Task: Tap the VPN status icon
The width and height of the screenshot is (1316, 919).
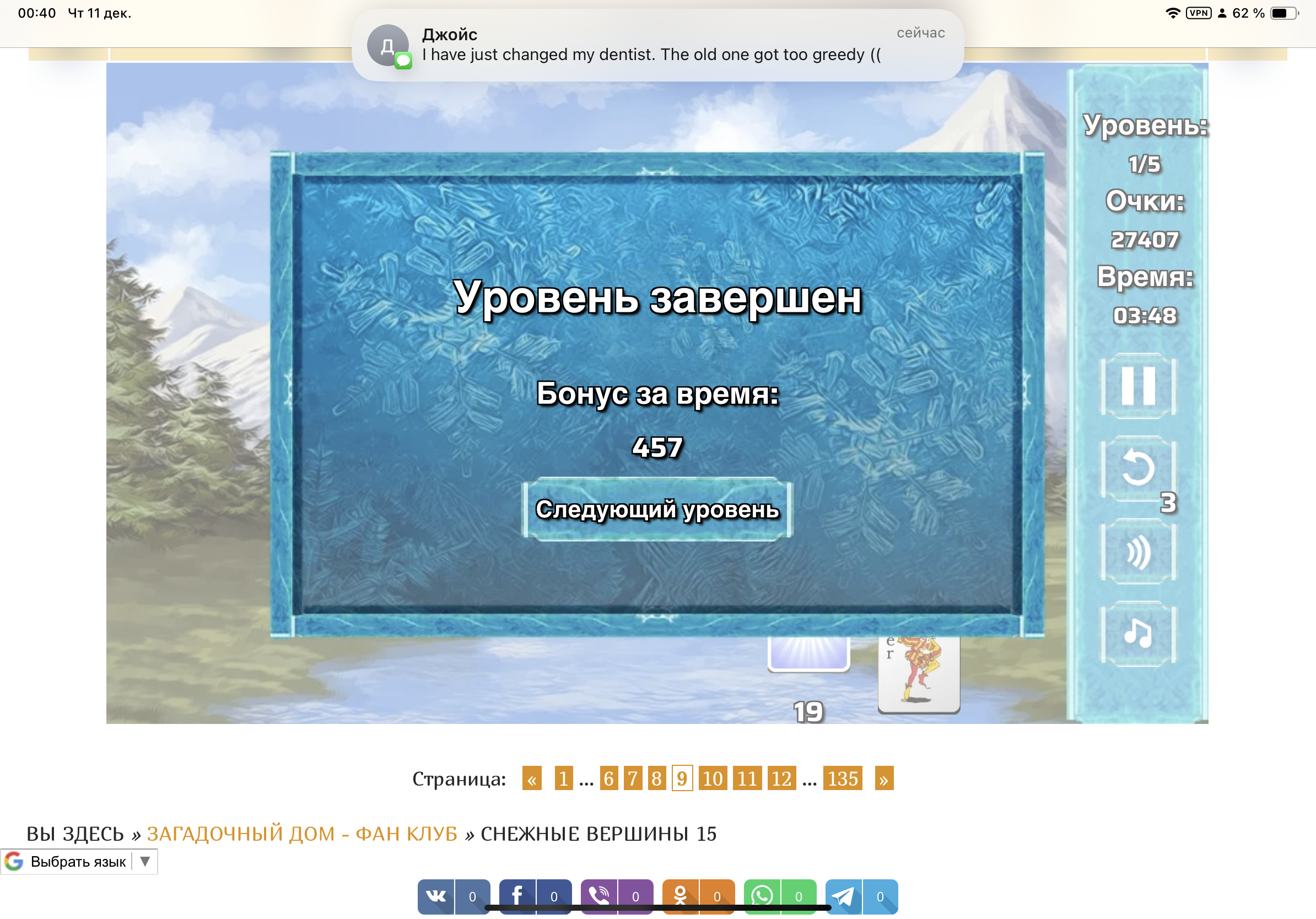Action: point(1199,13)
